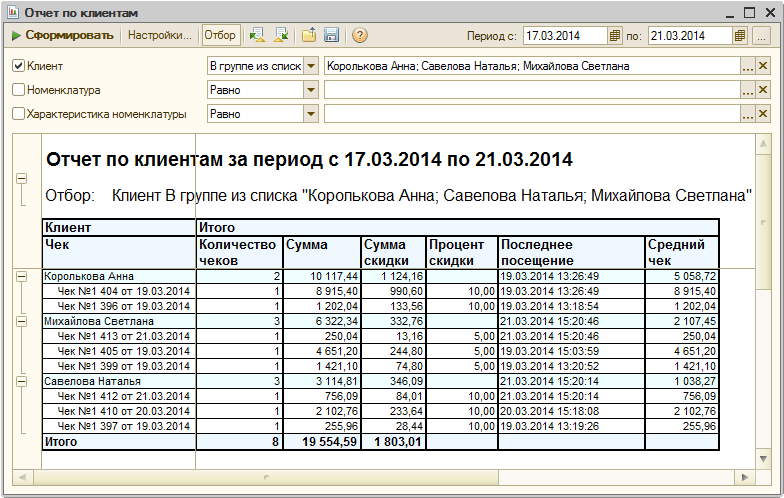The width and height of the screenshot is (784, 498).
Task: Click Королькова Анна sum 10 117,44
Action: pos(322,276)
